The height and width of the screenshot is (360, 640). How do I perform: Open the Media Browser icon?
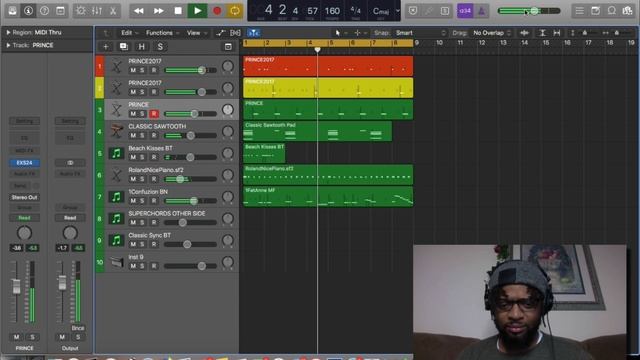click(x=627, y=11)
